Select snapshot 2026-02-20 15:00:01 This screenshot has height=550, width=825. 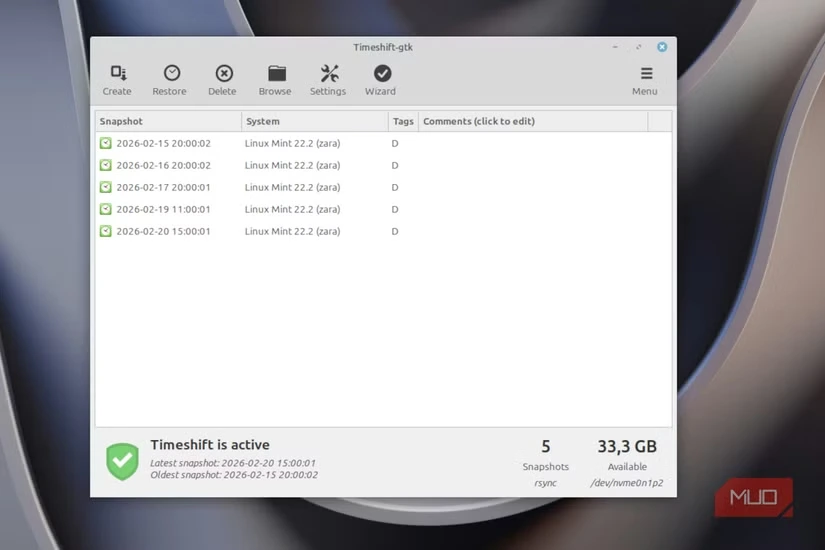pyautogui.click(x=163, y=231)
